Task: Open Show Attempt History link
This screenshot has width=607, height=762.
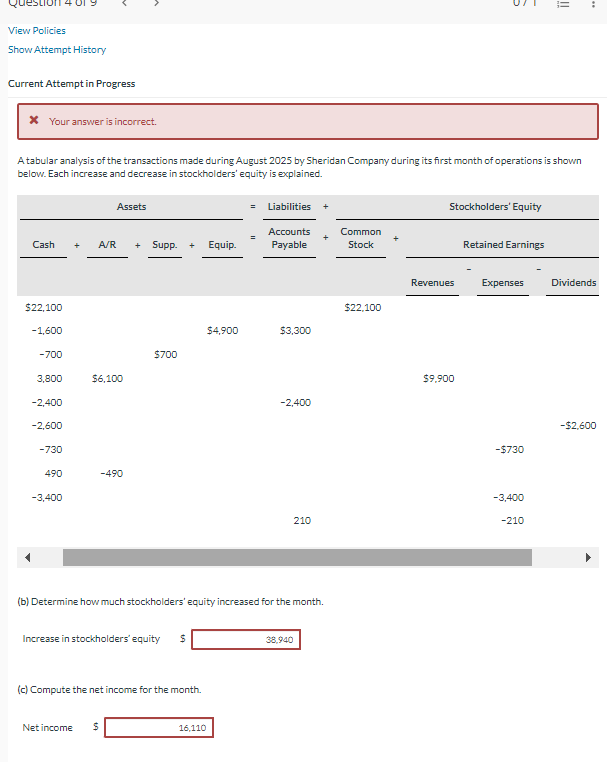Action: point(57,50)
